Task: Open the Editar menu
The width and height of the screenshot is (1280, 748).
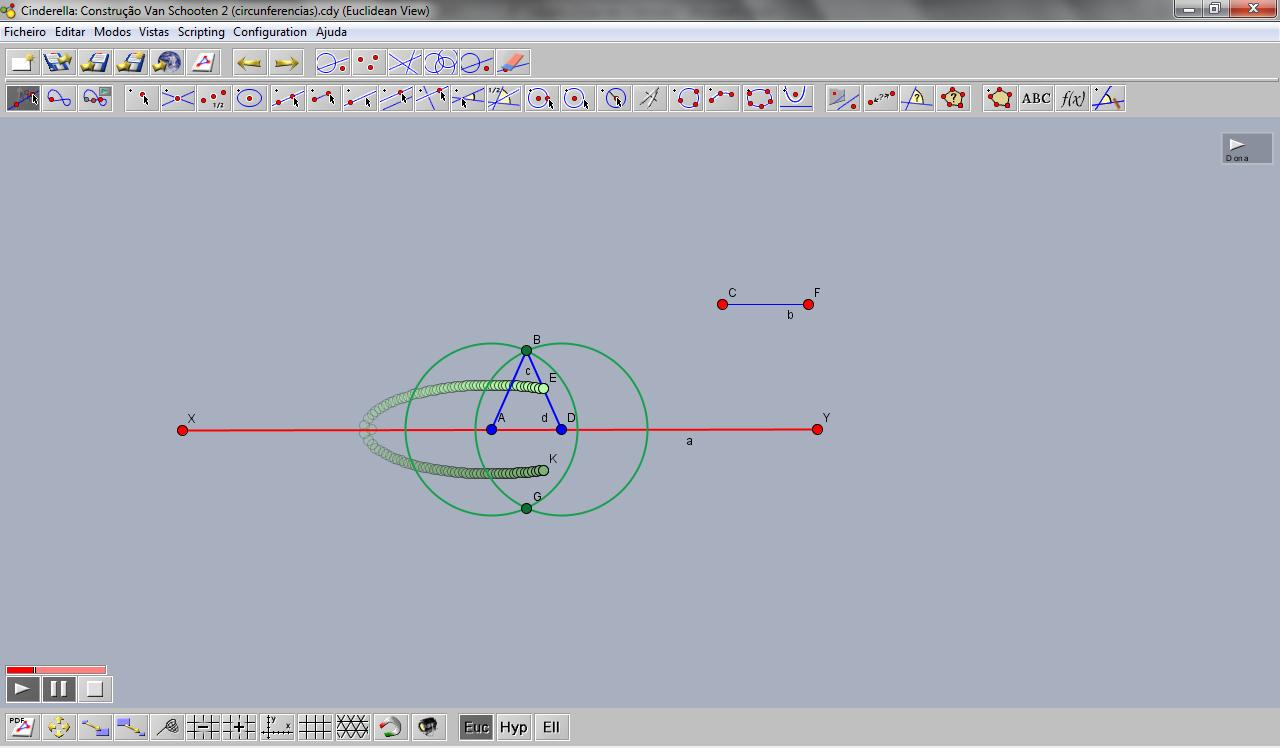Action: 70,32
